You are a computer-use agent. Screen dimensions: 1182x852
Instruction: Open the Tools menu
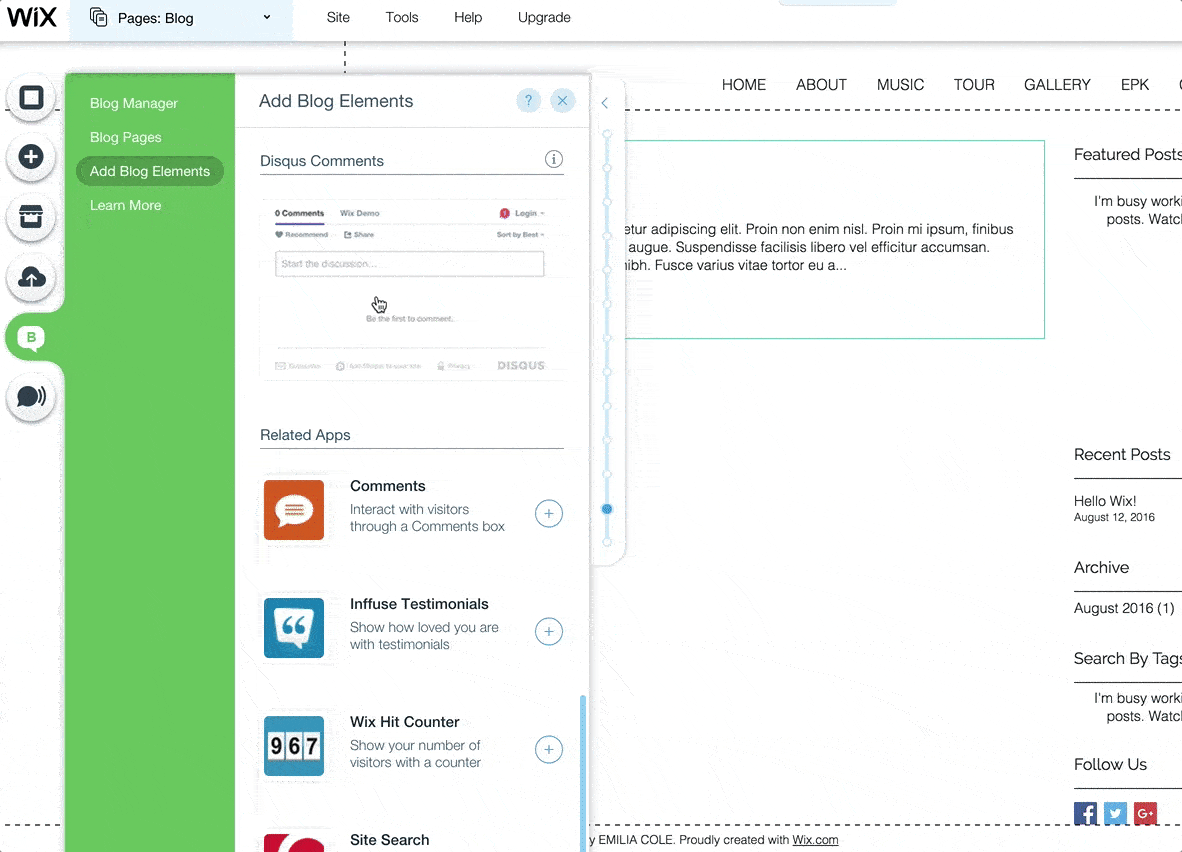(401, 17)
